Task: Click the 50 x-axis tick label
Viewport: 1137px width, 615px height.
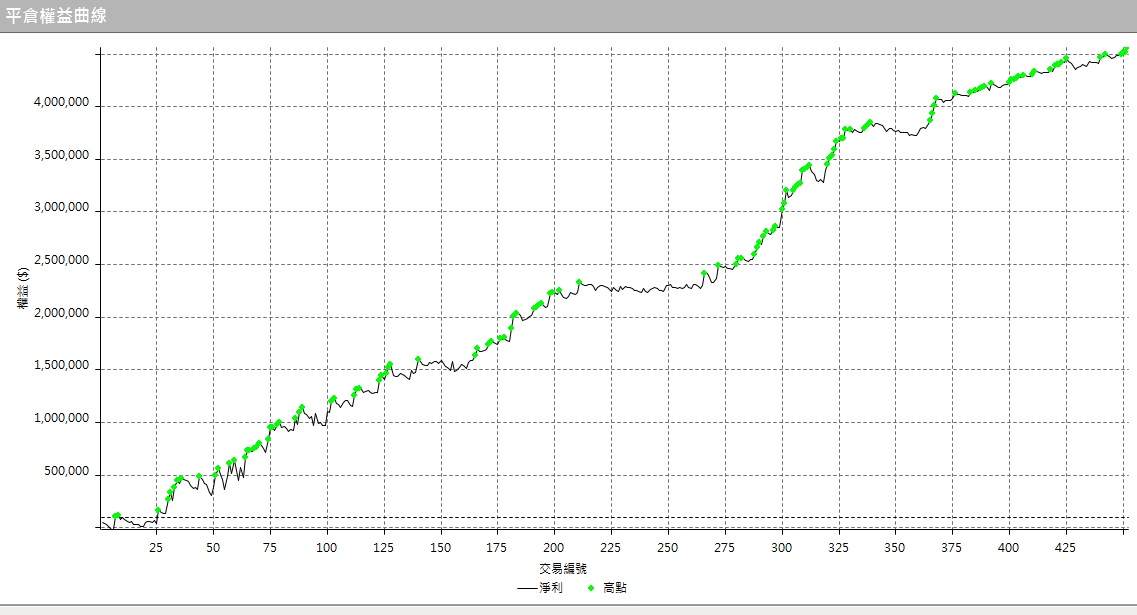Action: (212, 548)
